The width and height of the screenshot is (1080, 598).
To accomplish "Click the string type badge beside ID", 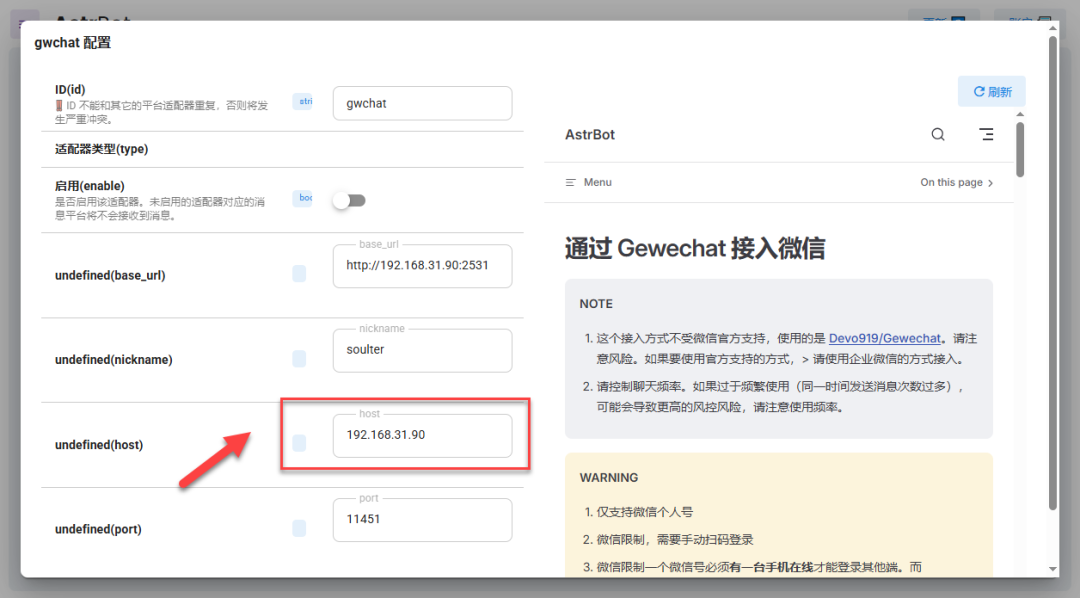I will (302, 101).
